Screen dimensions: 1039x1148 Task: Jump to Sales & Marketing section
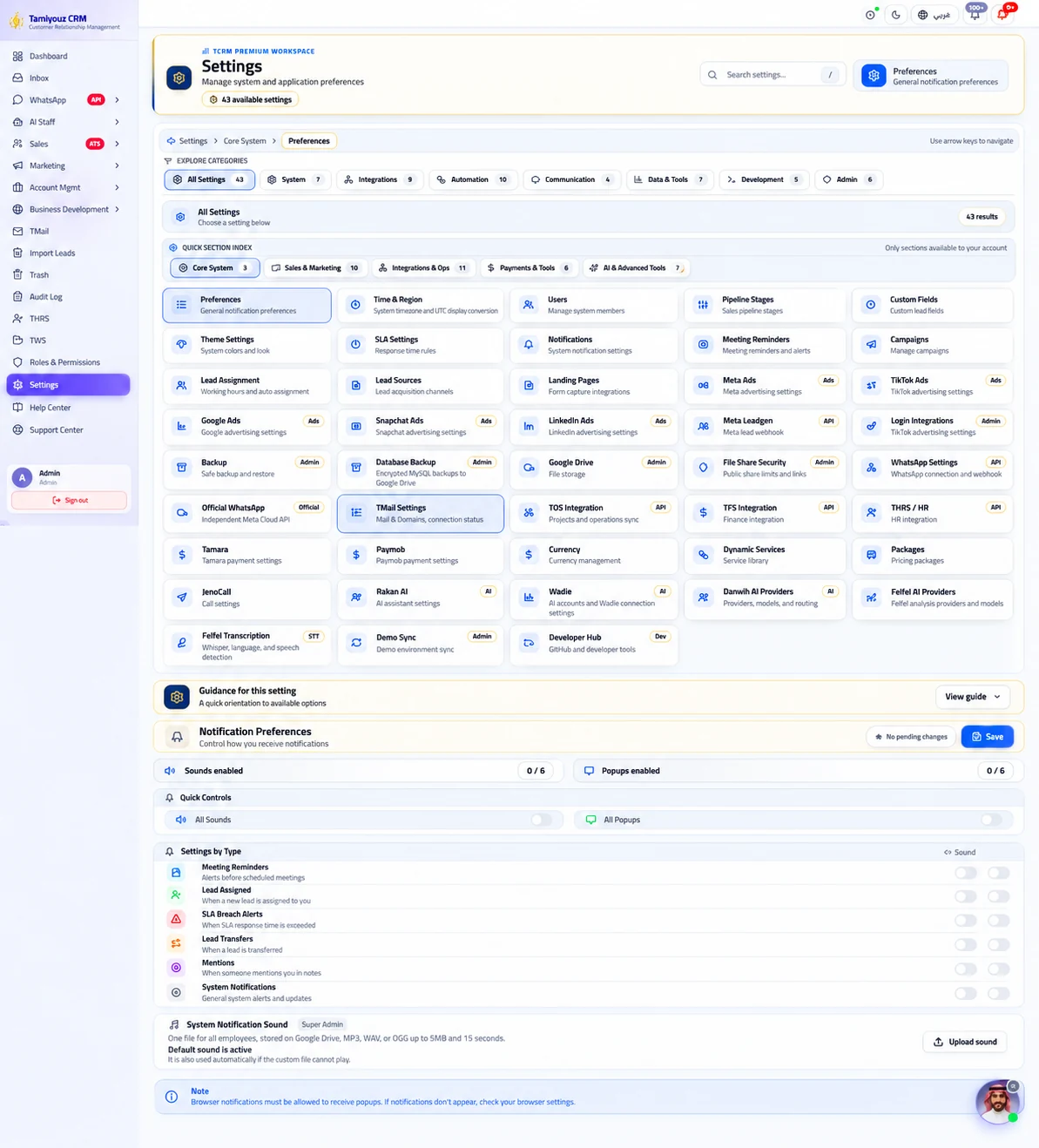315,268
